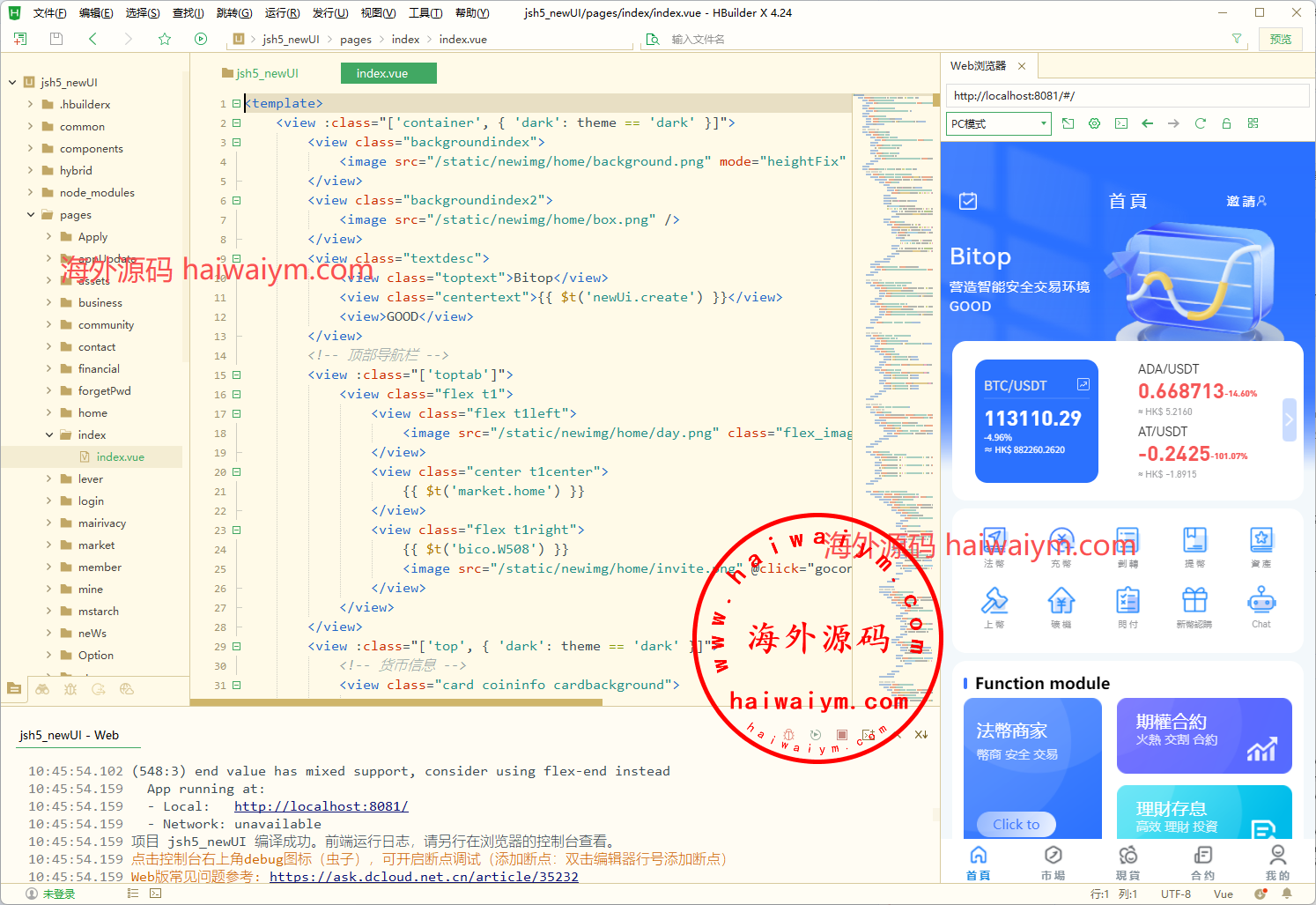This screenshot has width=1316, height=905.
Task: Click the filter funnel icon near preview
Action: [1237, 39]
